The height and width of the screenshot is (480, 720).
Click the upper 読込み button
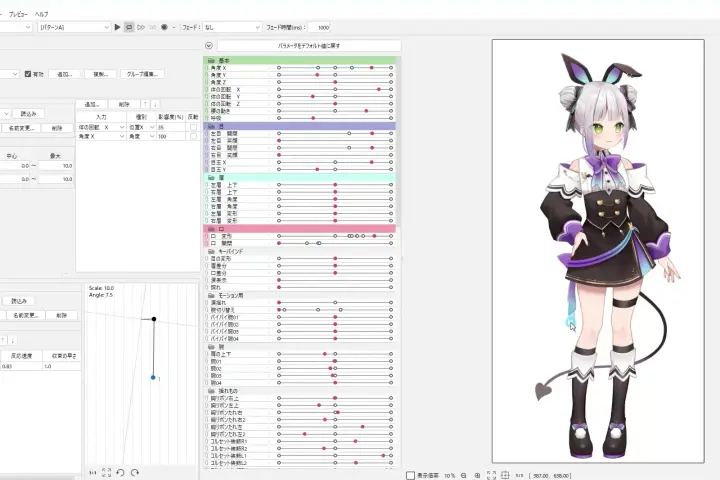(x=28, y=113)
